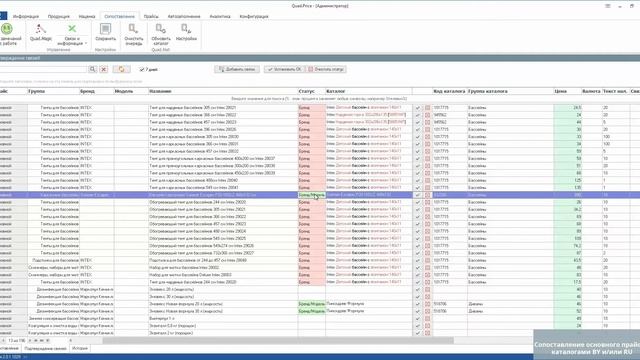Open the Прайсы ribbon tab
The image size is (640, 360).
click(x=151, y=16)
